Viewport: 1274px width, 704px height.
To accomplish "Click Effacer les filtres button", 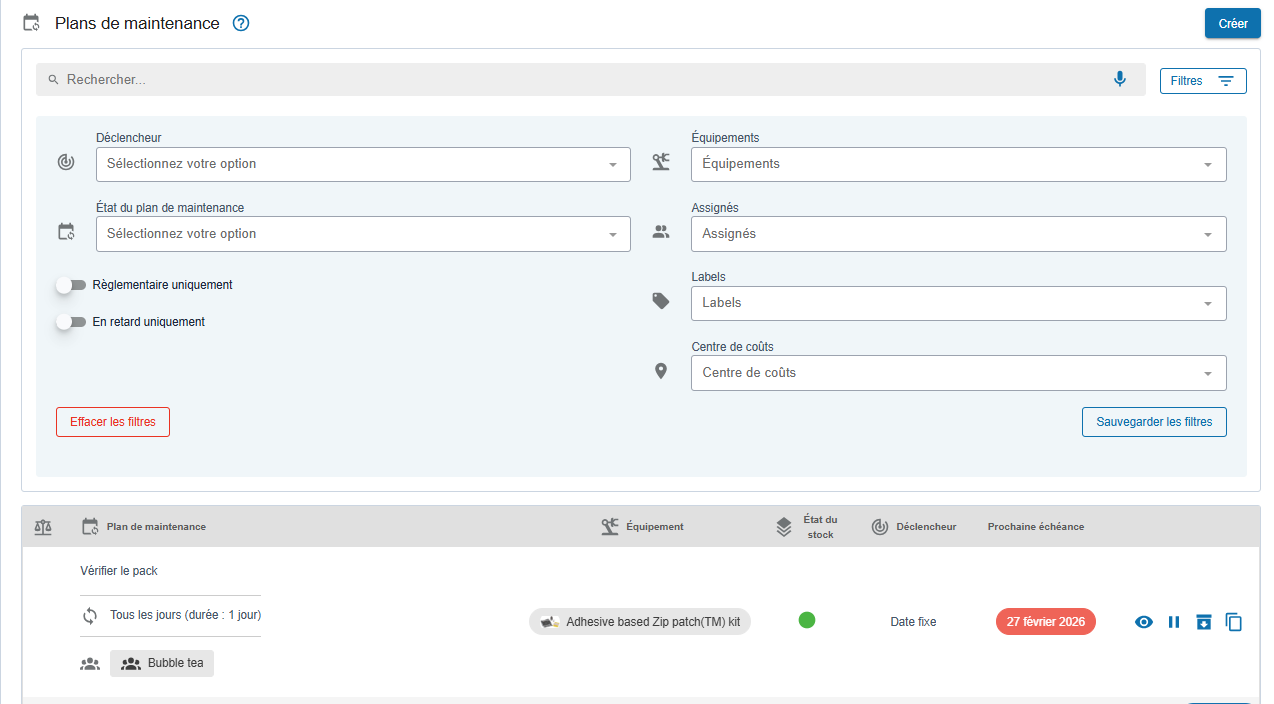I will [113, 422].
